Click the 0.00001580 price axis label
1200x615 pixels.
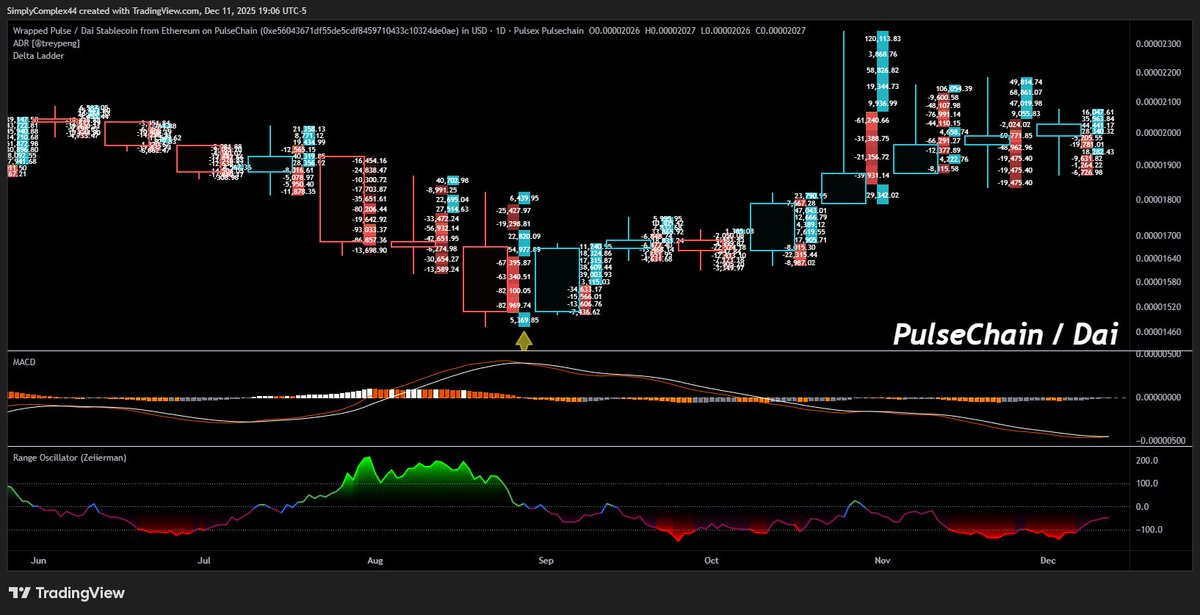[x=1160, y=282]
